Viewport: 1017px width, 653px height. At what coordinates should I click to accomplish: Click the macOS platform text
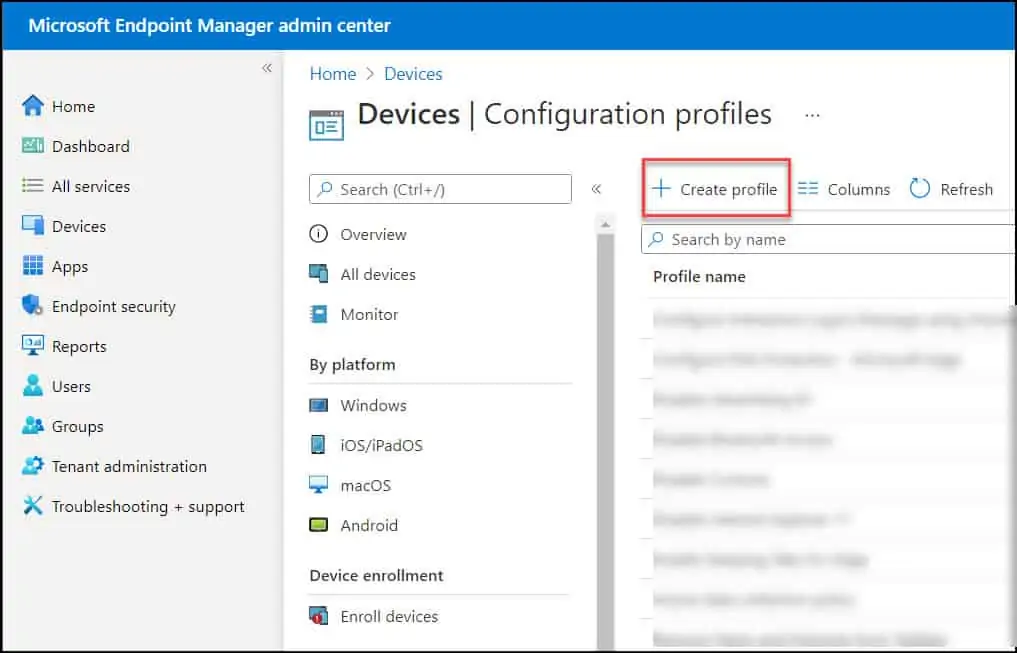point(366,486)
